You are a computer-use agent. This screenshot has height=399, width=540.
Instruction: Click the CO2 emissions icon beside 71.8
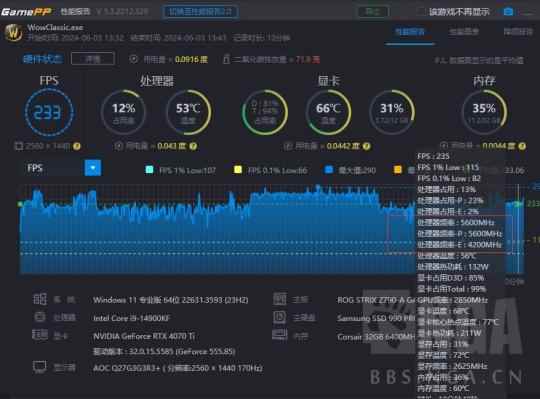pos(226,59)
